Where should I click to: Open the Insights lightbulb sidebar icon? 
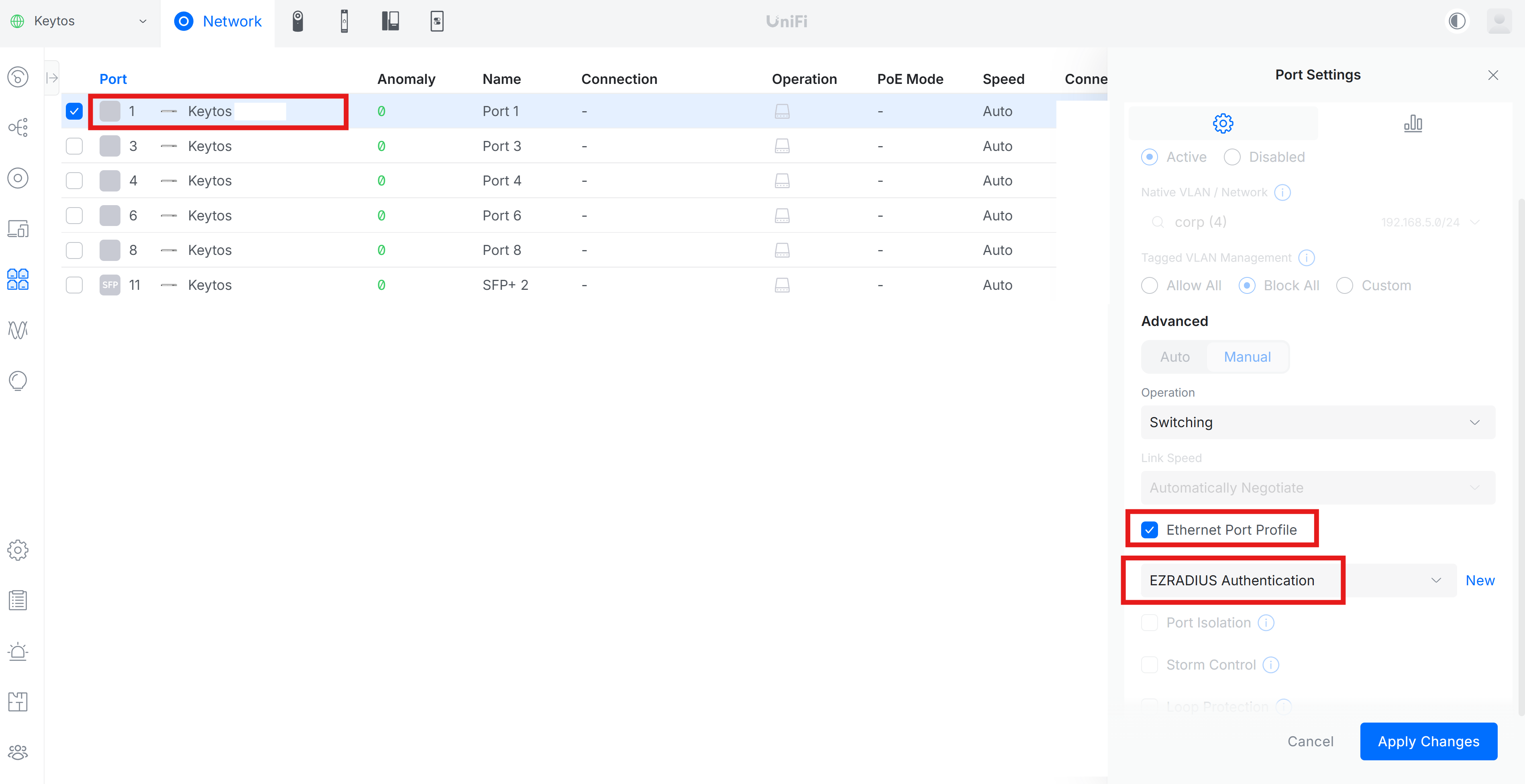tap(18, 381)
